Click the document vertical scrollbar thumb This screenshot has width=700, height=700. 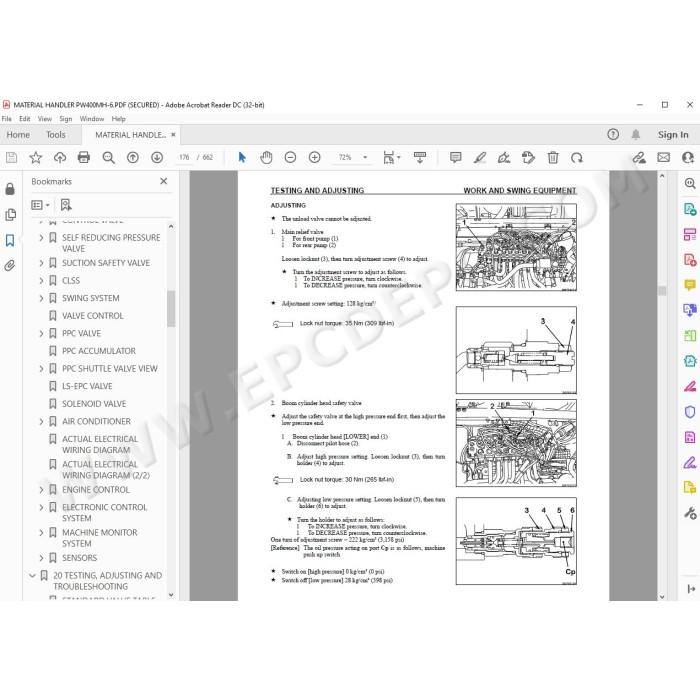click(662, 291)
